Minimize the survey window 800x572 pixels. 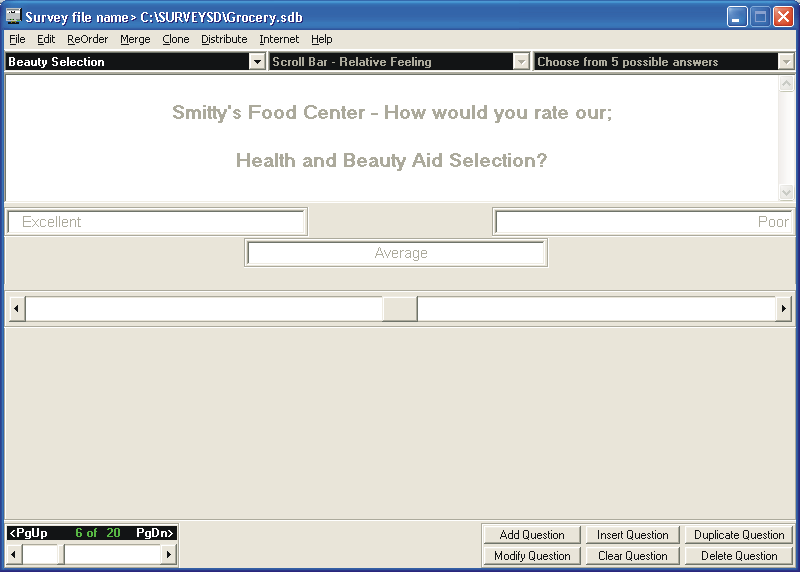pyautogui.click(x=737, y=17)
